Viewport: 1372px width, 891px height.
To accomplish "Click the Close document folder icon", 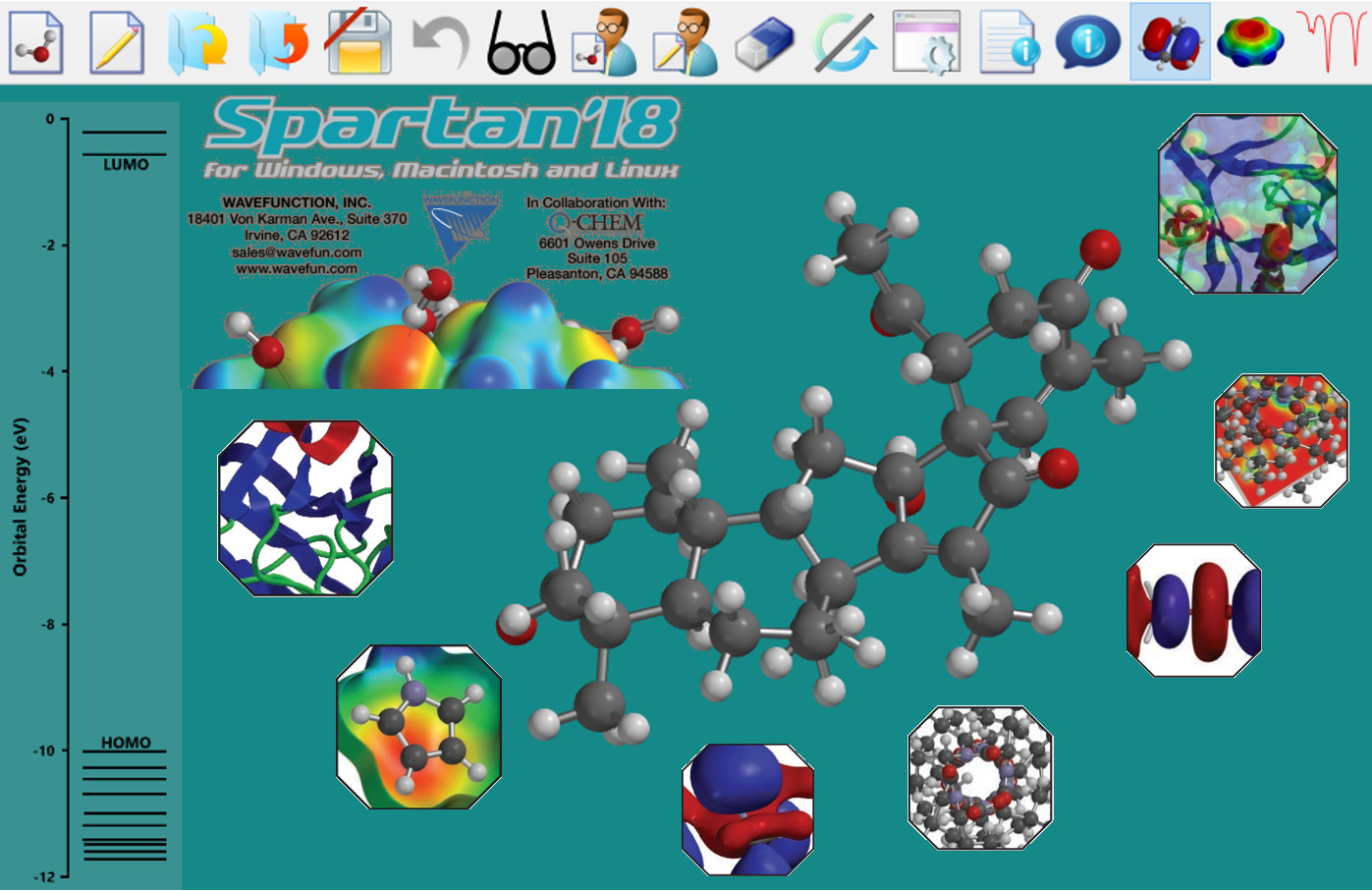I will tap(278, 42).
